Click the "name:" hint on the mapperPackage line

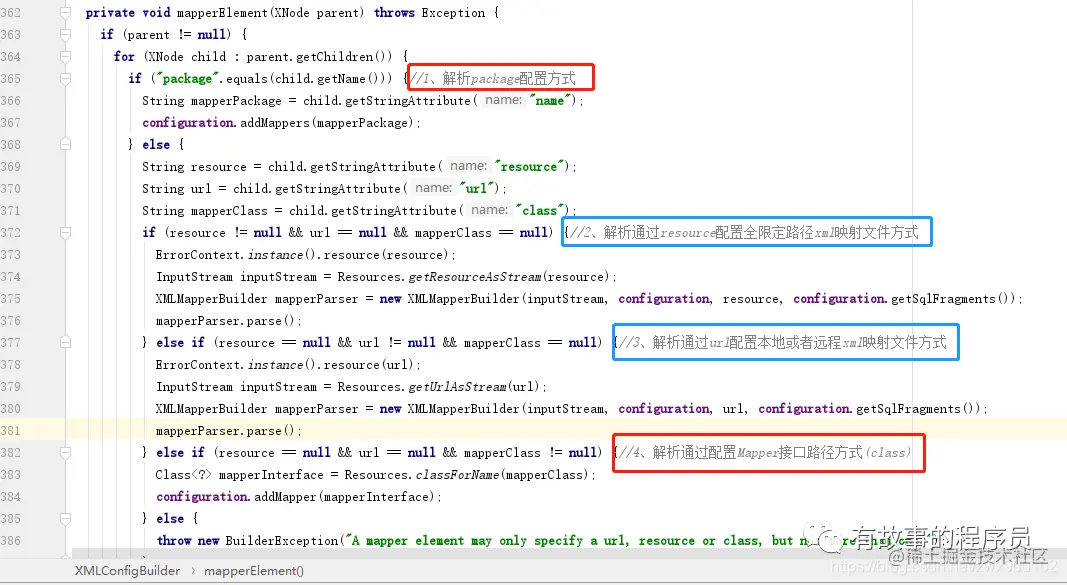click(x=504, y=100)
